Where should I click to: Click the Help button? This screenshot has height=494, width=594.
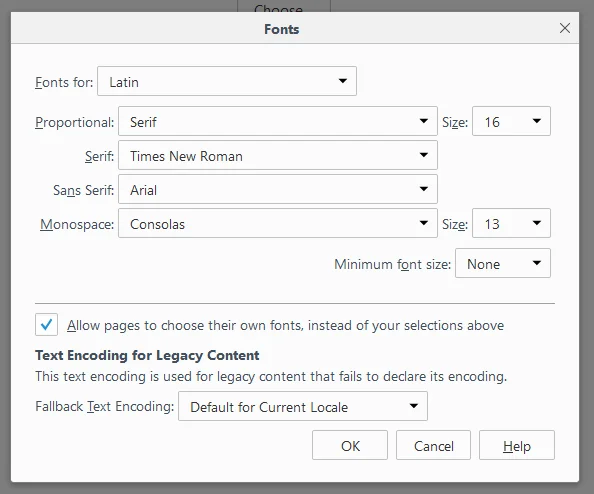coord(517,446)
